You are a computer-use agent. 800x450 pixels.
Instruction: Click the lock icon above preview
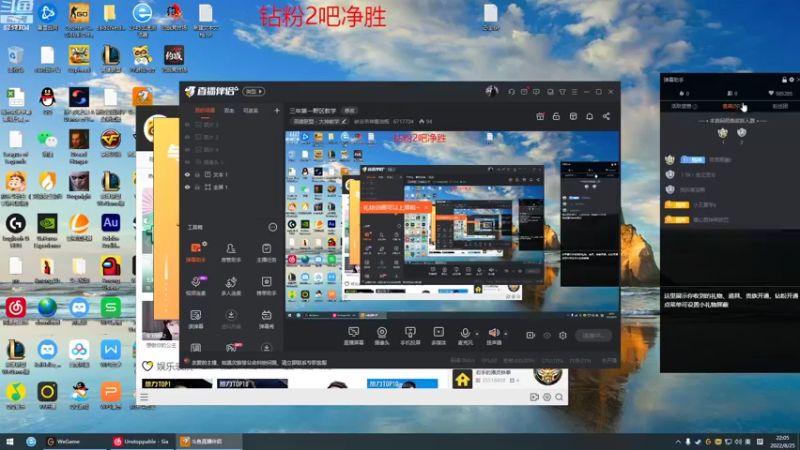pyautogui.click(x=556, y=116)
